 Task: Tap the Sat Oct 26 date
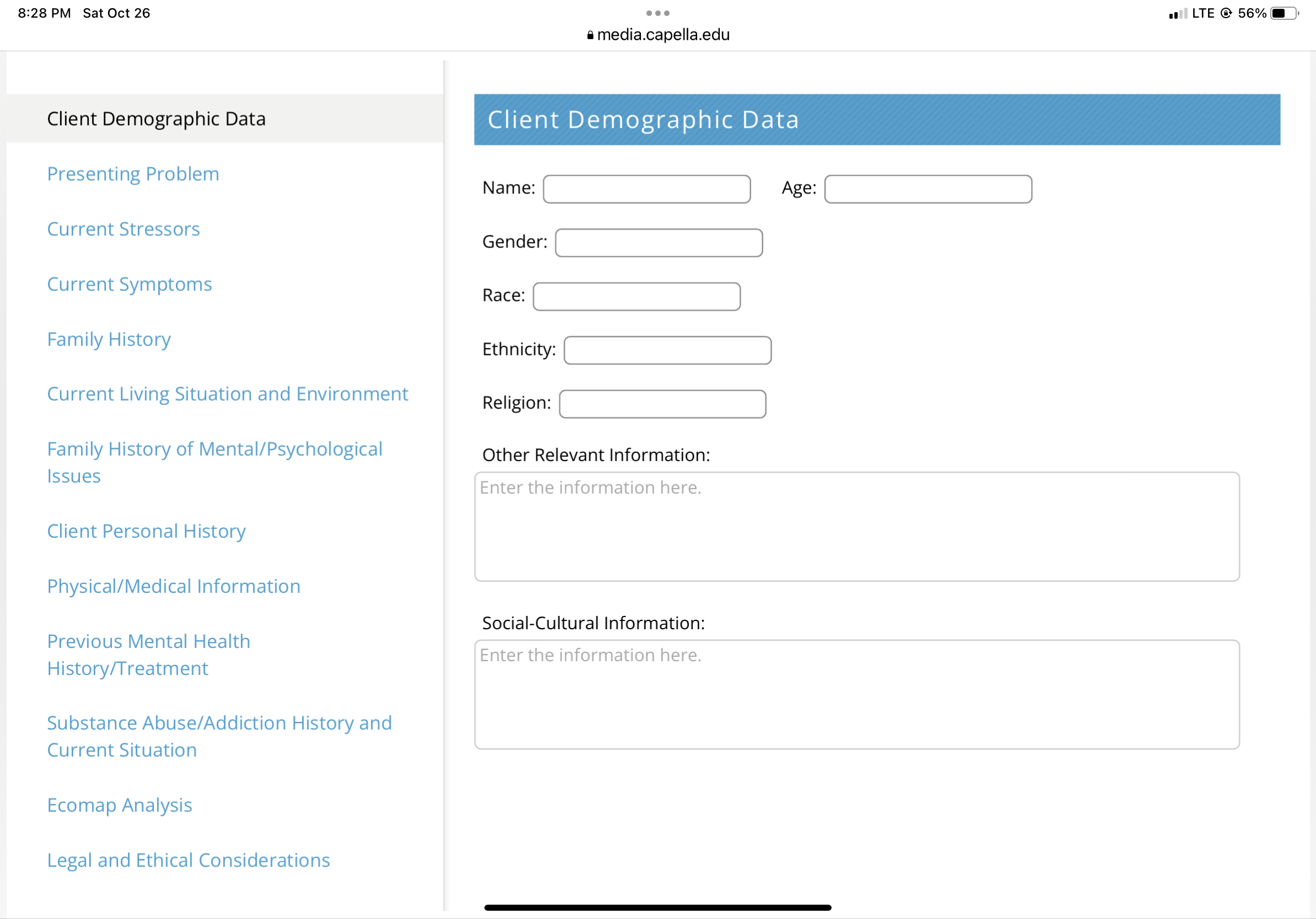[x=116, y=13]
